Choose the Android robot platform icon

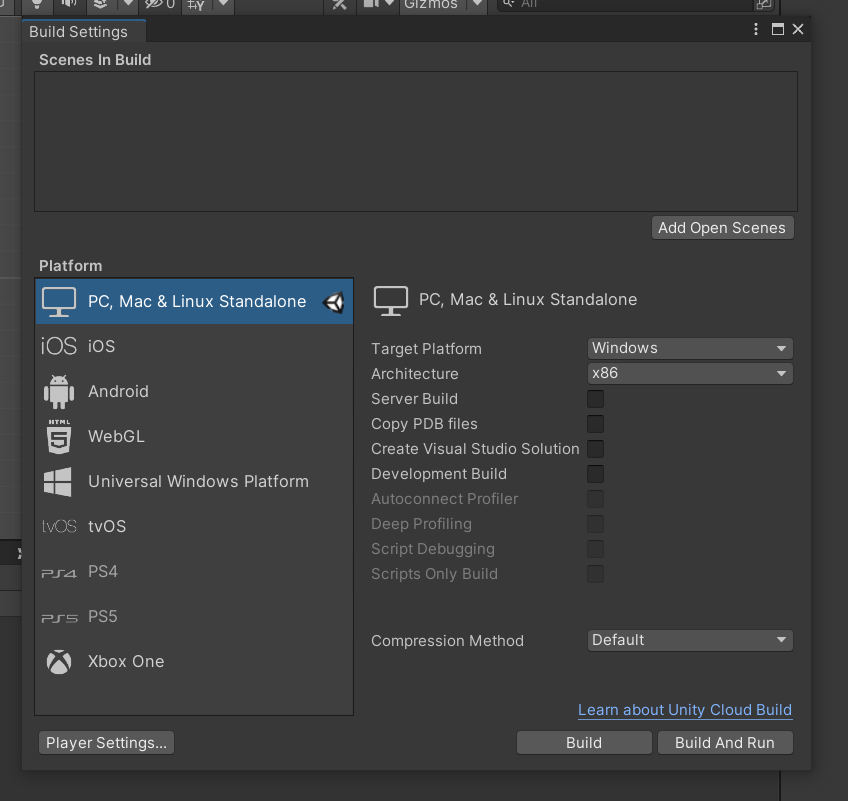coord(59,392)
